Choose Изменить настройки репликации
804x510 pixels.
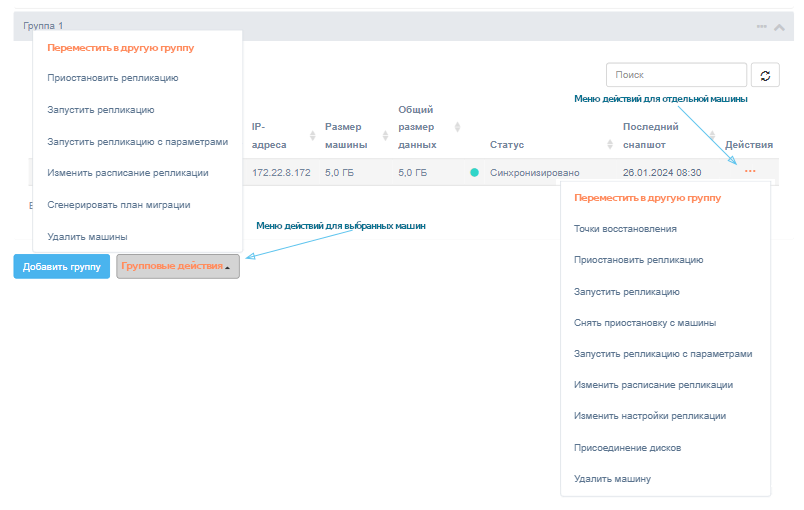649,416
